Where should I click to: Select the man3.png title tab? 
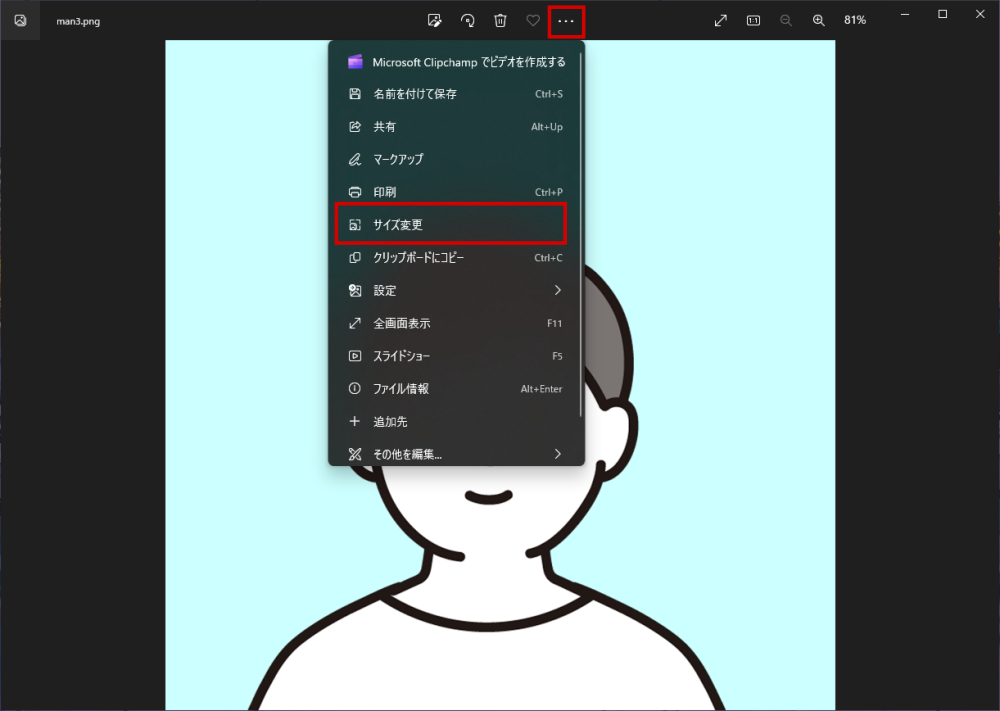80,20
